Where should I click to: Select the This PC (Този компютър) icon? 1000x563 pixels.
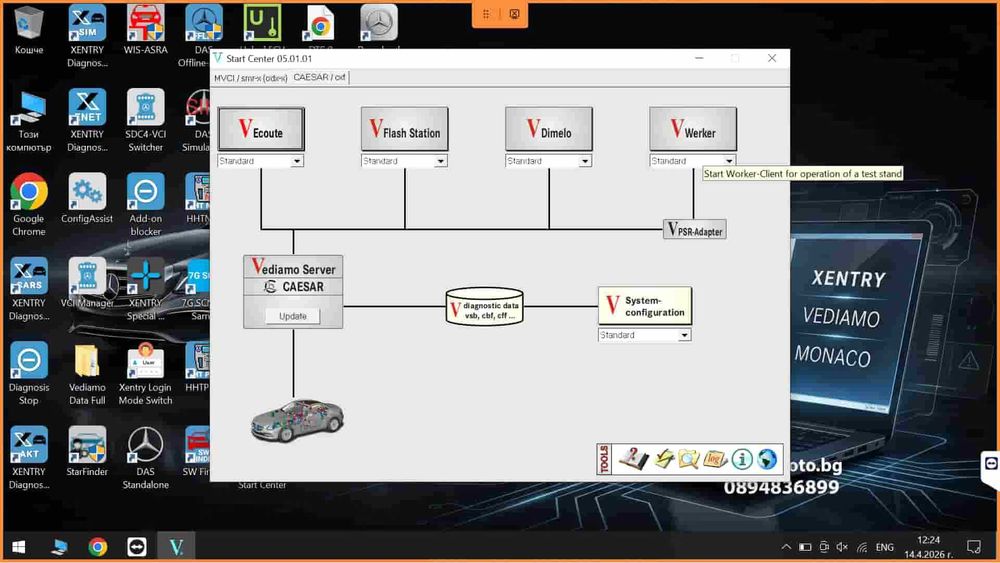click(x=29, y=121)
